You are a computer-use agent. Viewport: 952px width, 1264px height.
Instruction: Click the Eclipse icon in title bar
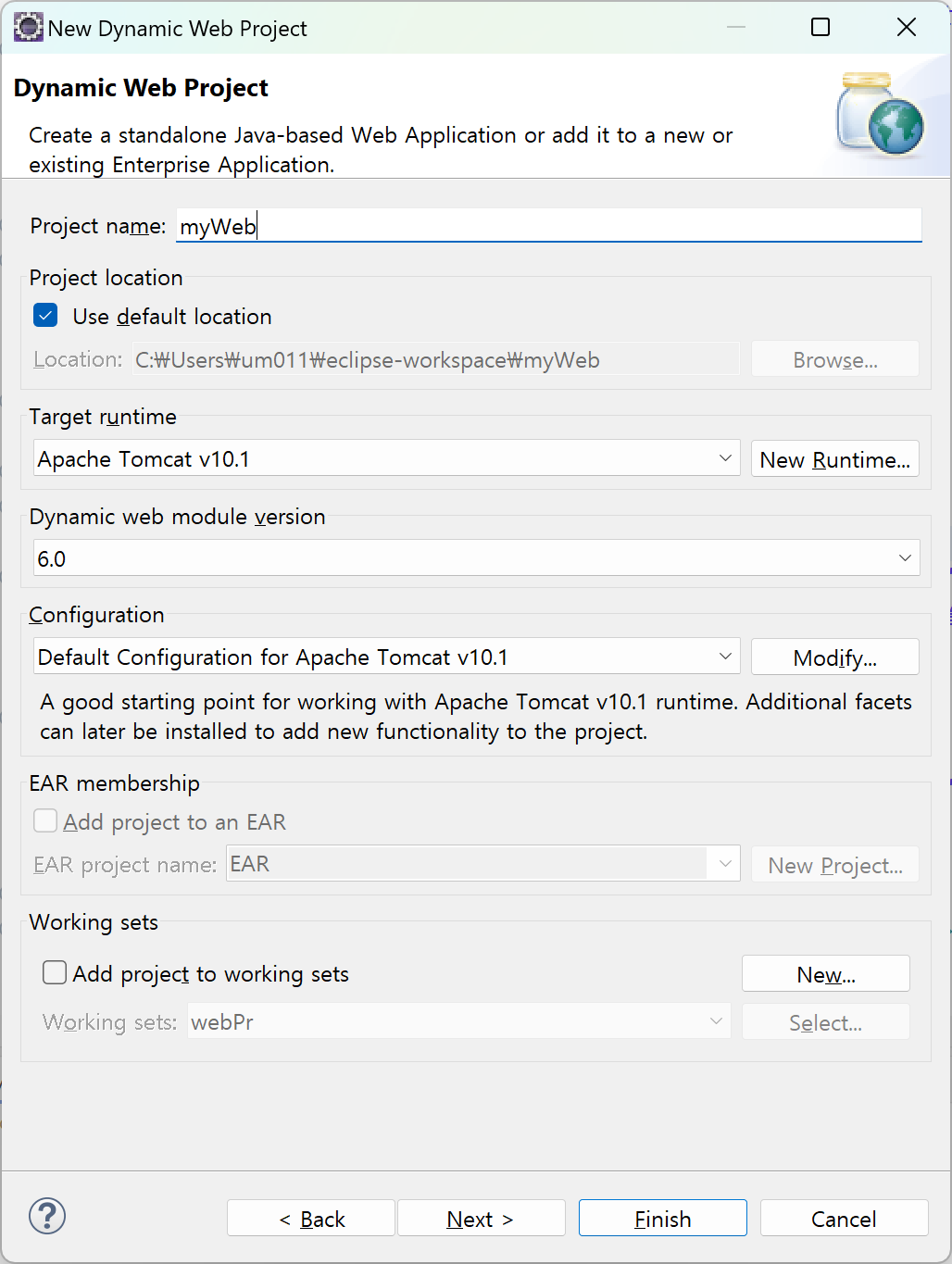tap(28, 28)
